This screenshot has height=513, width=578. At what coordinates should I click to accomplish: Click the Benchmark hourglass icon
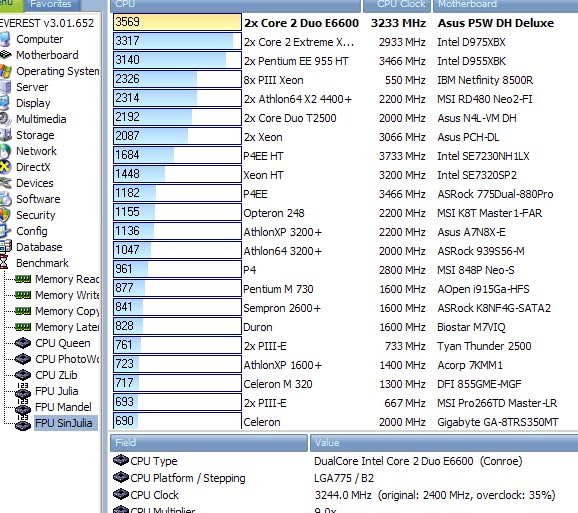[x=4, y=263]
